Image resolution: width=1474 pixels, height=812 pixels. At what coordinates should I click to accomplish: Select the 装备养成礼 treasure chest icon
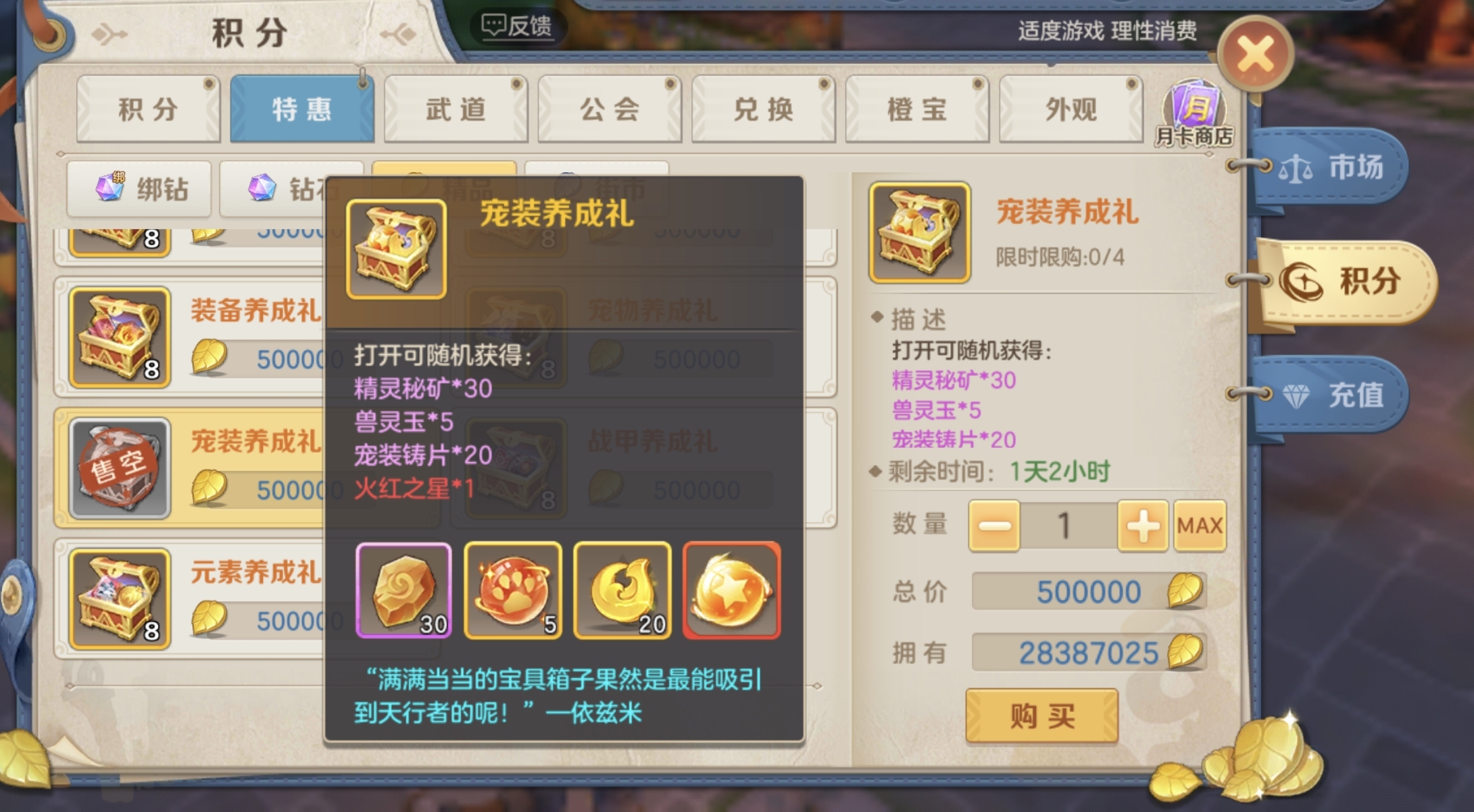tap(120, 337)
